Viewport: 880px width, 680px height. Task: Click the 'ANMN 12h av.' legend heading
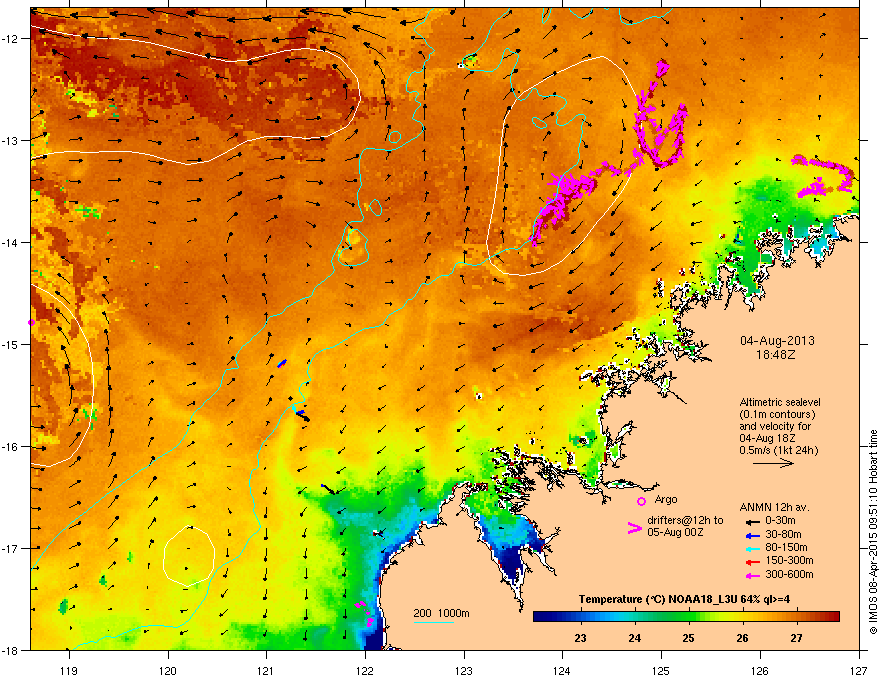[x=774, y=507]
